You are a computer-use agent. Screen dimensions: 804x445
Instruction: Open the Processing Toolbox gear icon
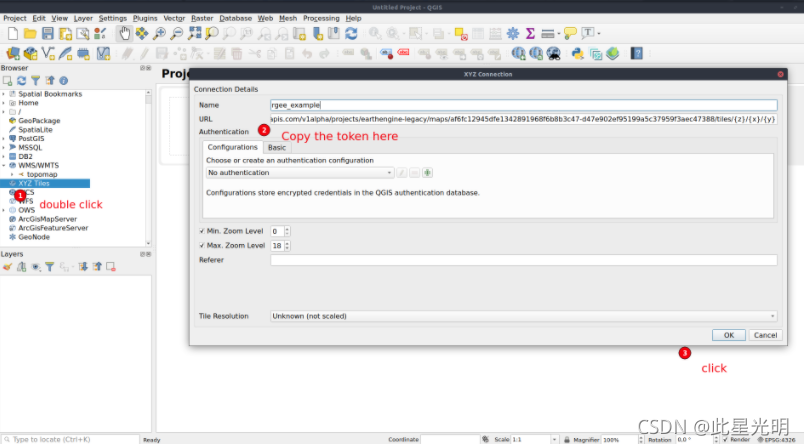[513, 34]
